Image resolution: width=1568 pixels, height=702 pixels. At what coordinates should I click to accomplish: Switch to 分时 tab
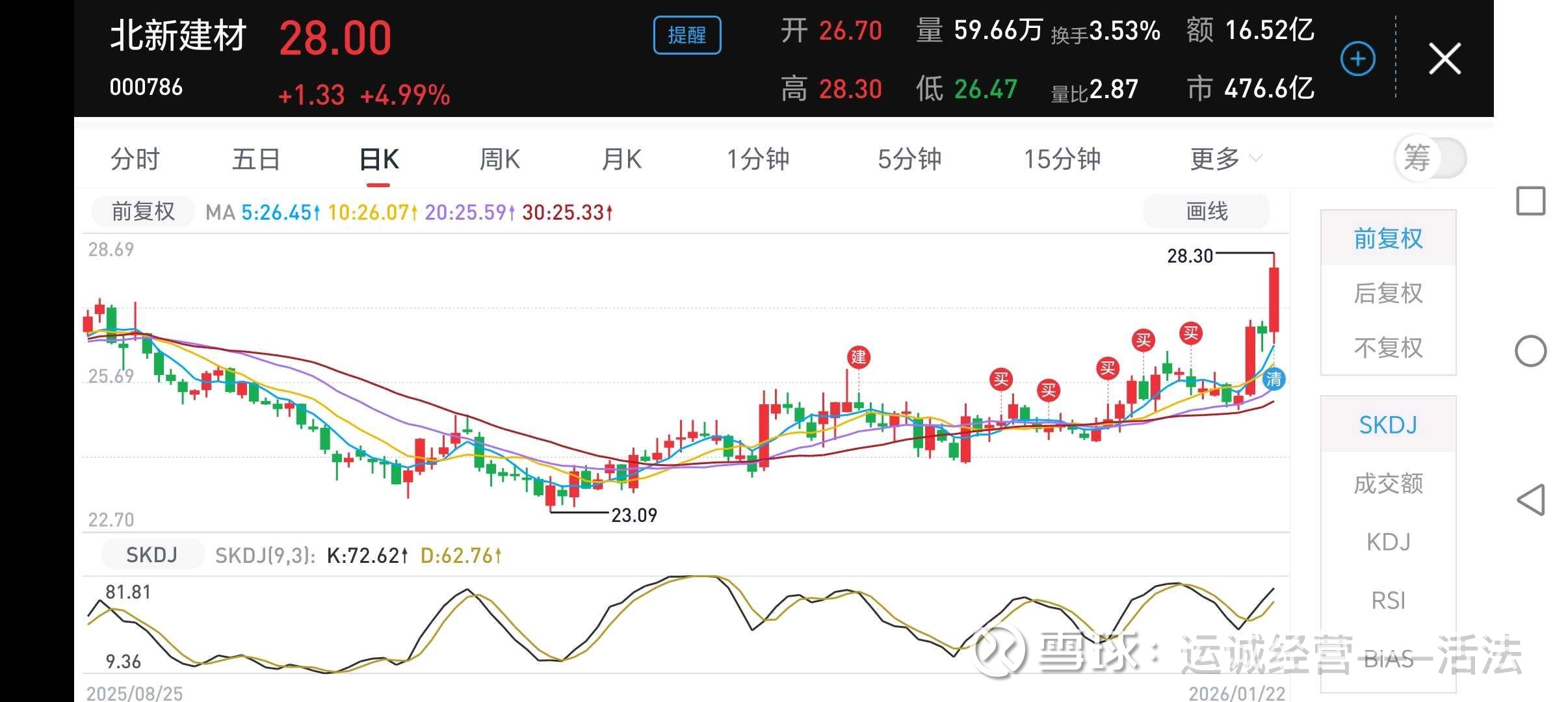[135, 159]
